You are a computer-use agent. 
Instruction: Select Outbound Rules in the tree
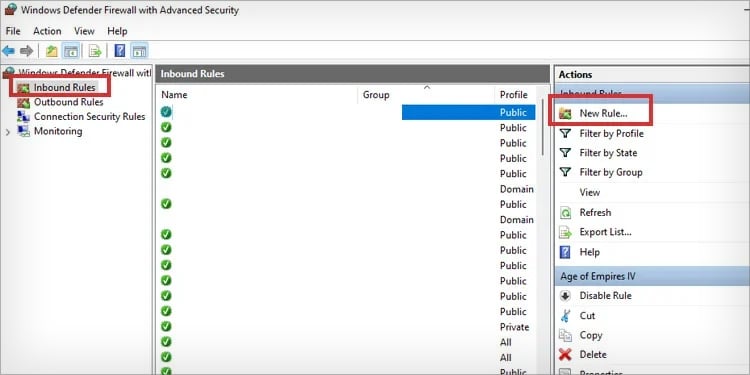pyautogui.click(x=68, y=102)
